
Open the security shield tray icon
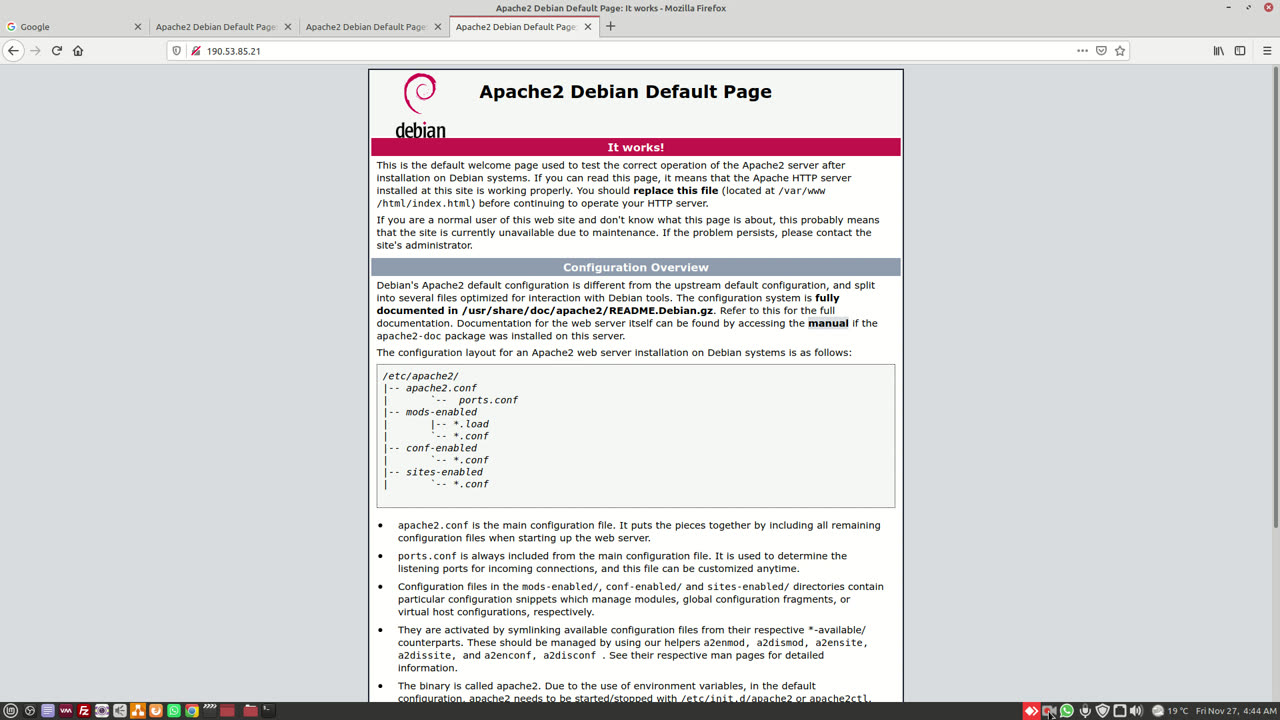tap(1103, 711)
